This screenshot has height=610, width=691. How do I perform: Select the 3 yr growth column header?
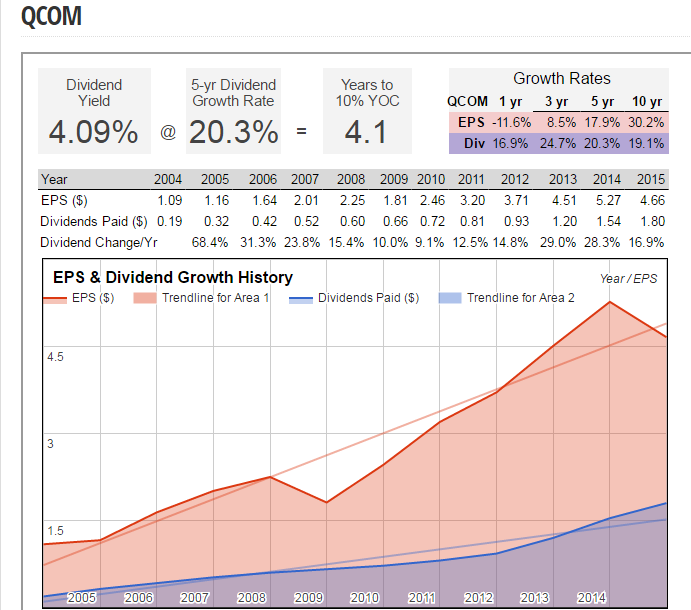point(556,101)
